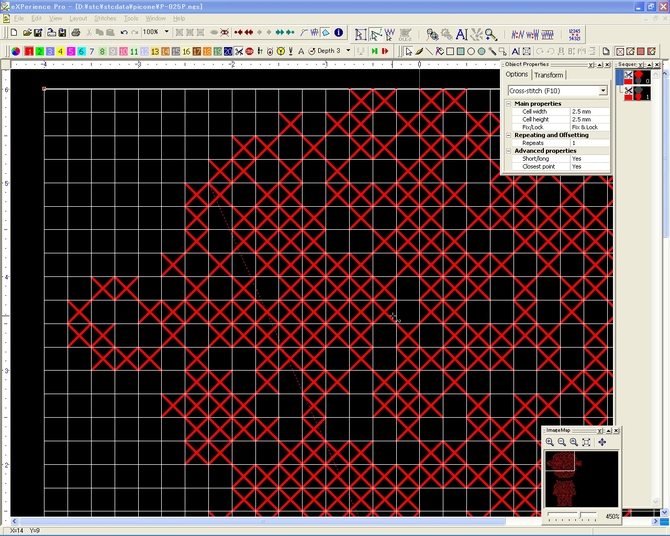Viewport: 670px width, 536px height.
Task: Click the small AI text tool icon
Action: click(516, 51)
